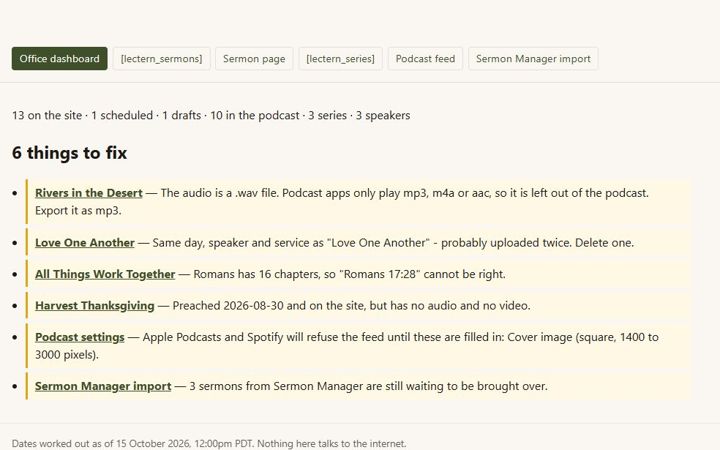Click the 'Dates worked out' footer note

(209, 444)
